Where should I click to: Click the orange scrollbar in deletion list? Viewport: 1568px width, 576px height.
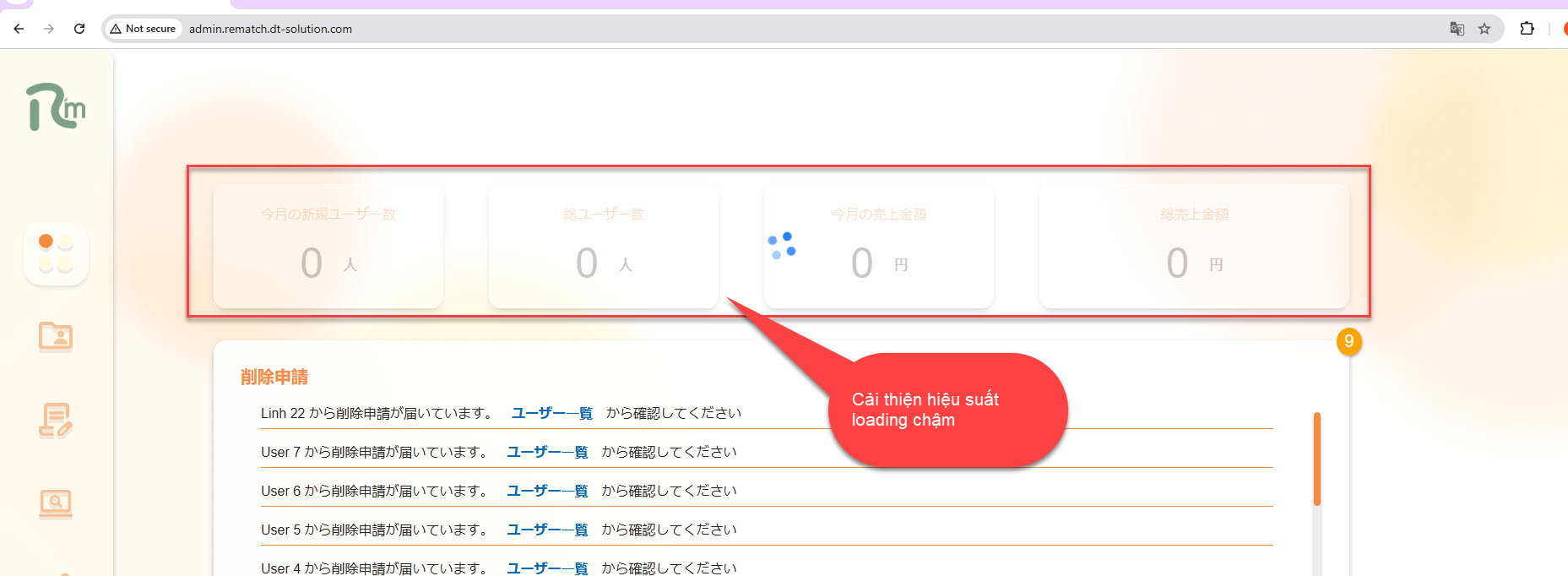[1316, 459]
